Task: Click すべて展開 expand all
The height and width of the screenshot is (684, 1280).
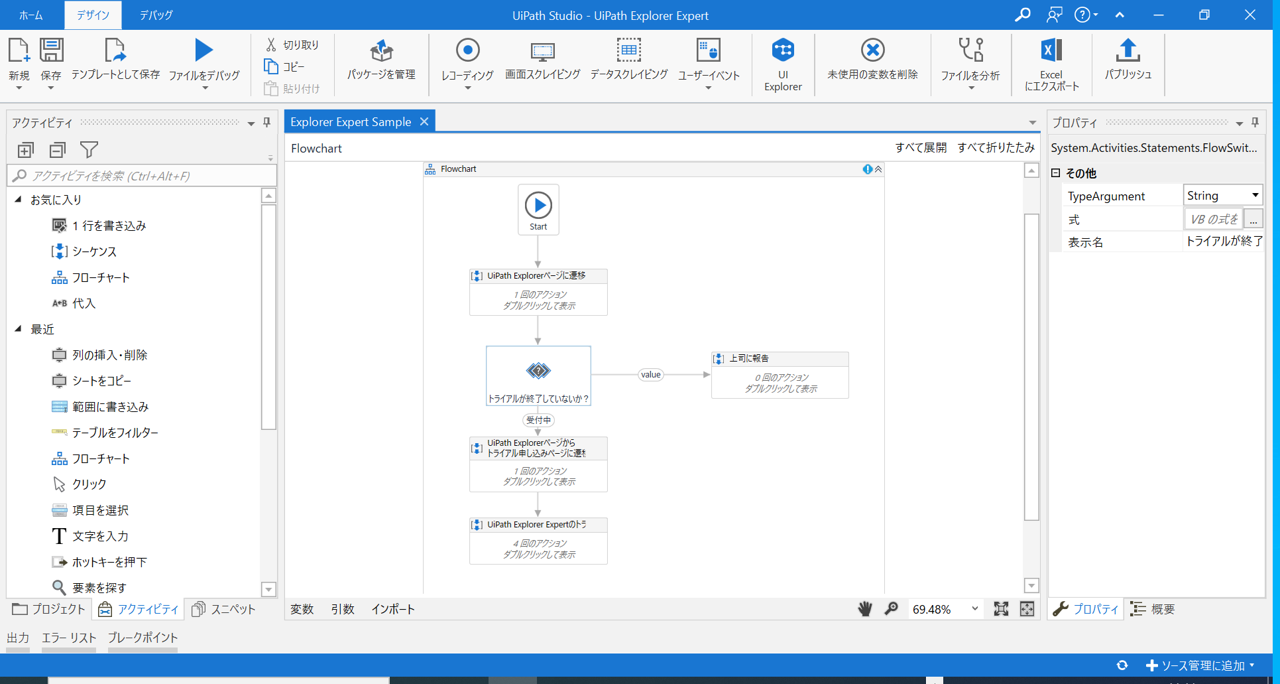Action: pos(920,148)
